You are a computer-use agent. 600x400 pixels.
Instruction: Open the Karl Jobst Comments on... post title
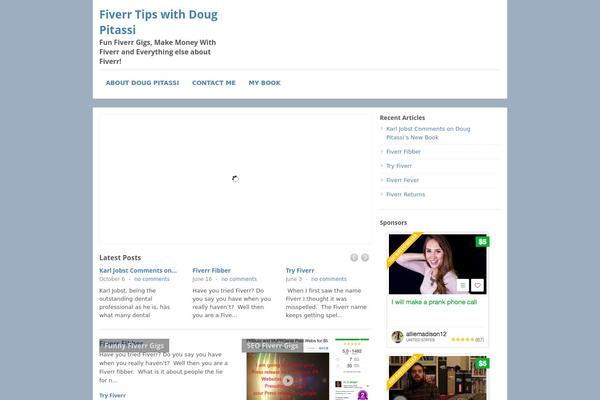point(138,270)
